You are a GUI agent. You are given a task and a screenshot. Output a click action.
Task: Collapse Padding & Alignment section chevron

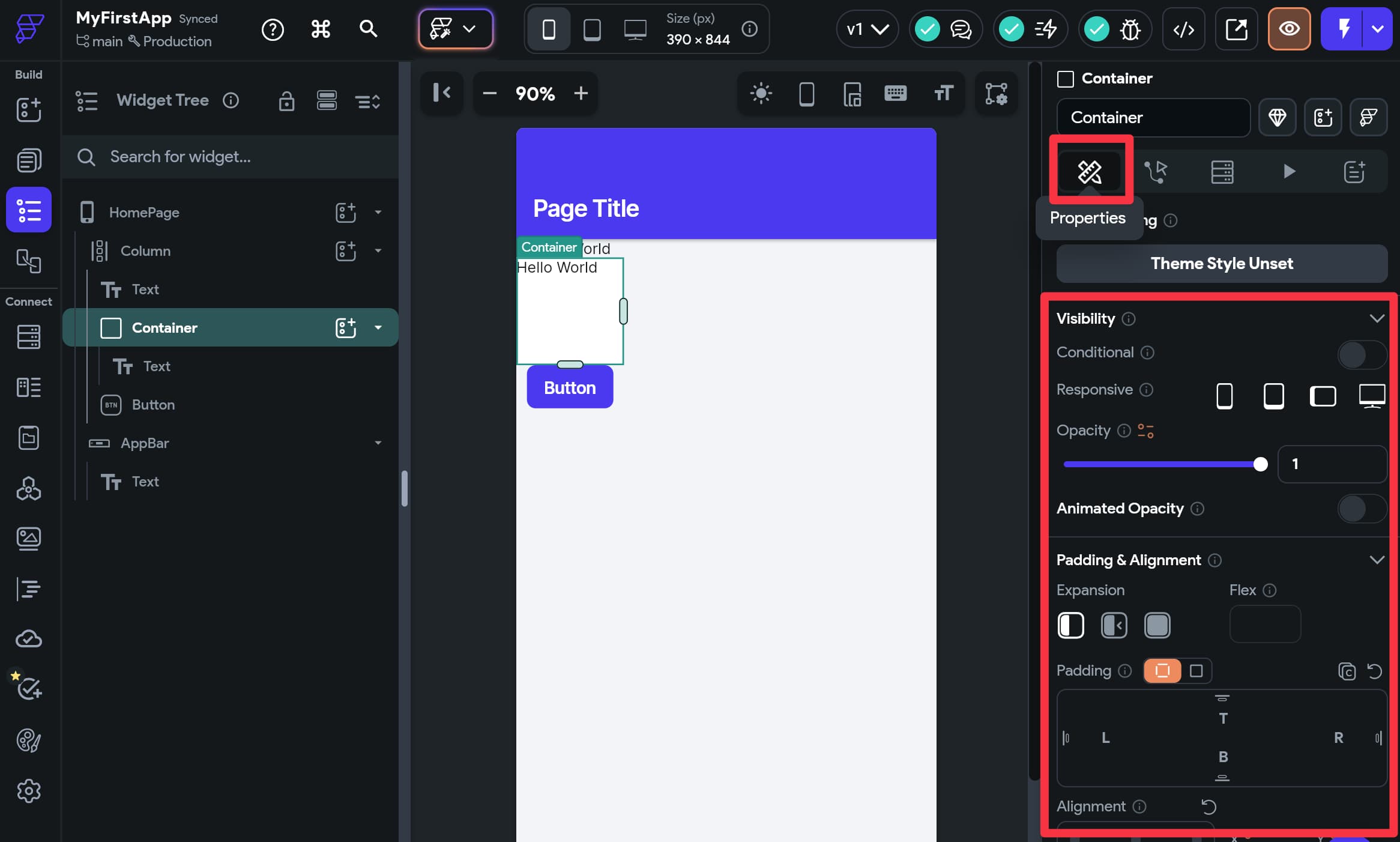pyautogui.click(x=1377, y=560)
